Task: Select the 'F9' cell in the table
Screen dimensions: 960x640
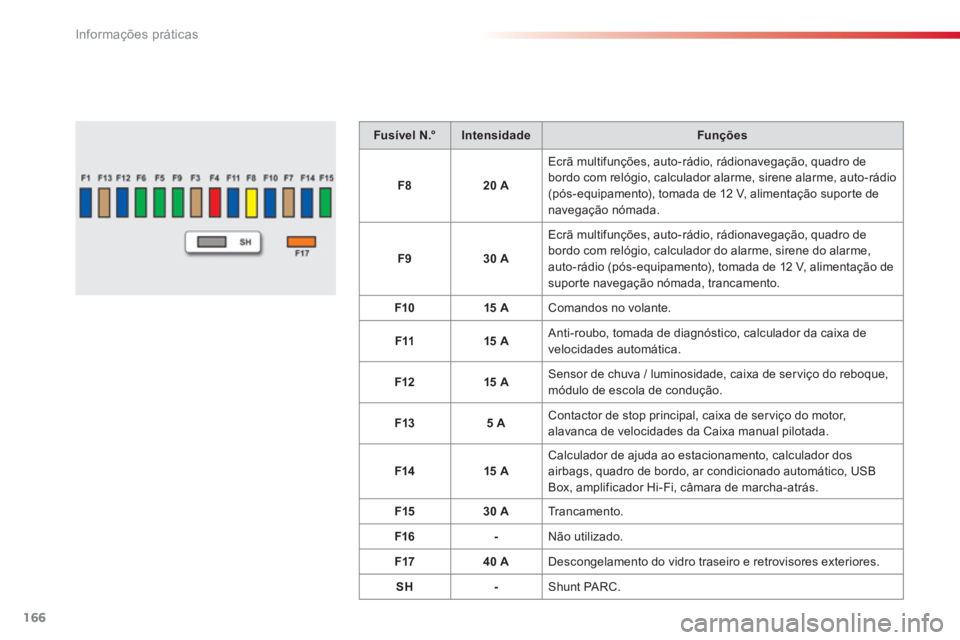Action: click(405, 259)
